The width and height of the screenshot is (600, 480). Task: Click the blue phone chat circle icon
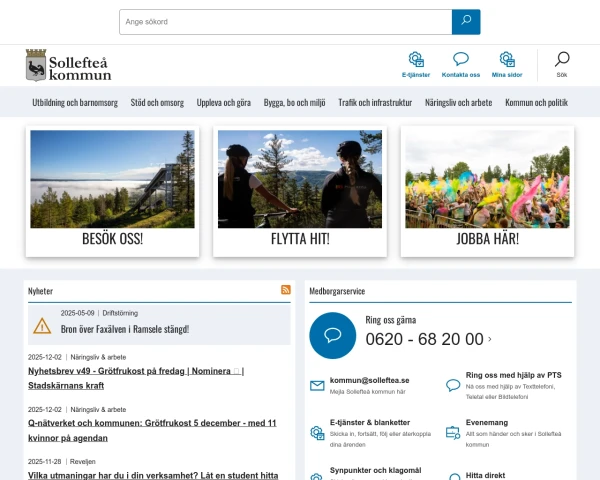[333, 335]
